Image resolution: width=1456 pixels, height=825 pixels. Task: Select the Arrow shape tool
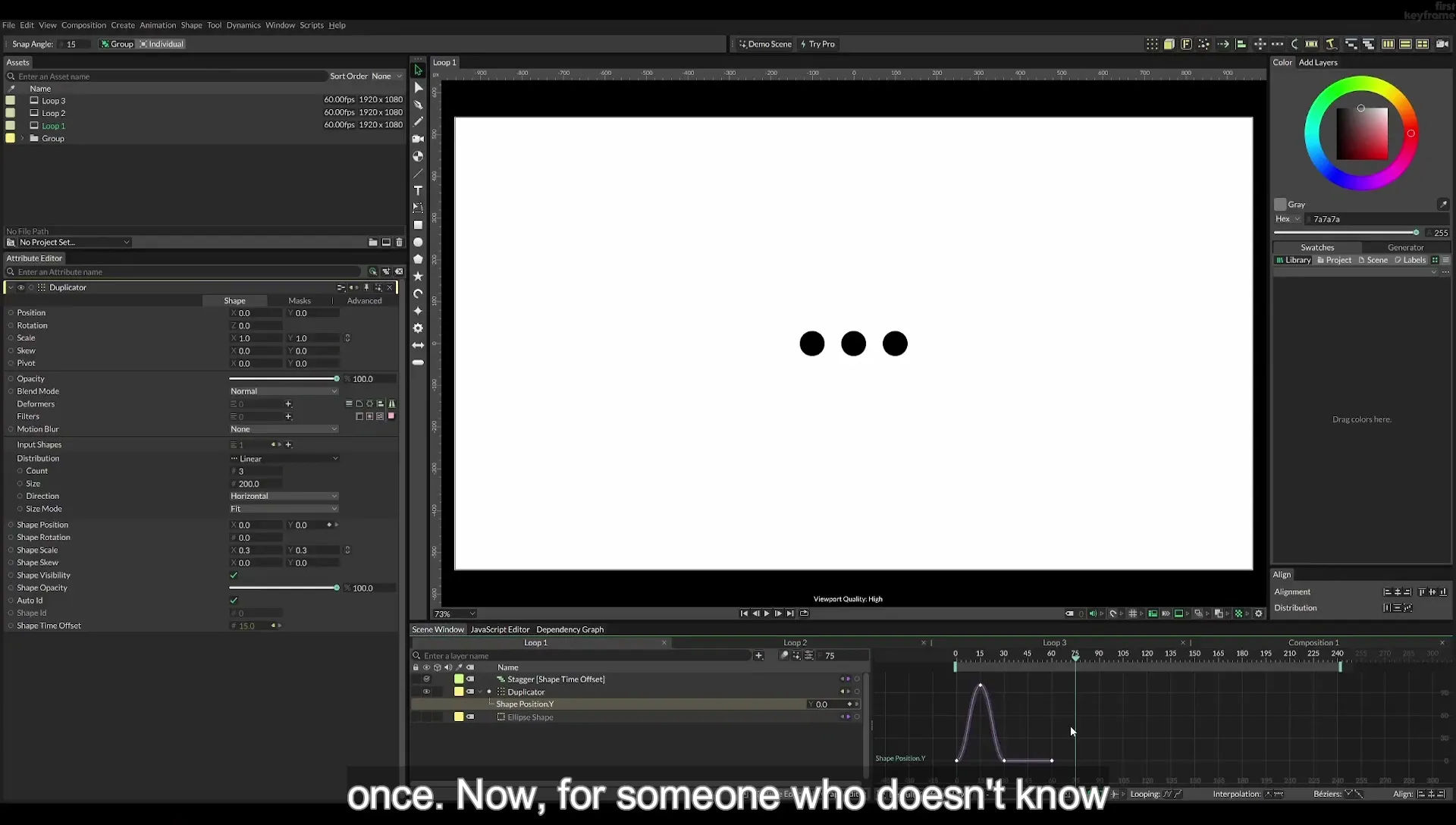(x=418, y=345)
